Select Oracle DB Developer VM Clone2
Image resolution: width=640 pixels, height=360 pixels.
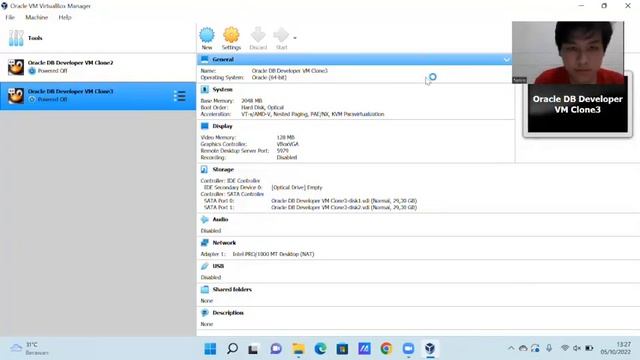tap(98, 67)
